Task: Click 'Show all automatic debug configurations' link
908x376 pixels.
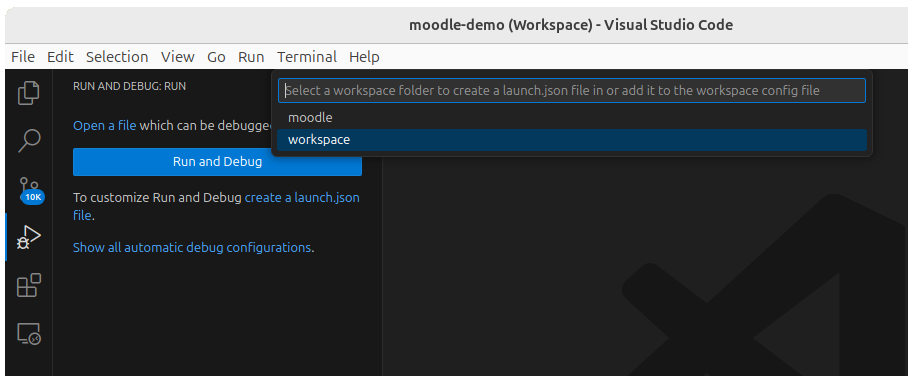Action: click(192, 248)
